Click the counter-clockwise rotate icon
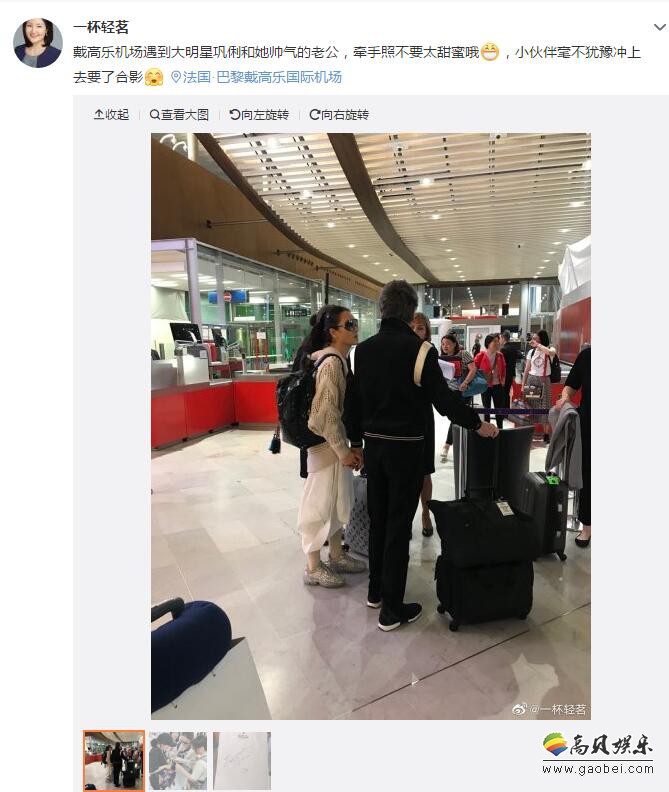Image resolution: width=669 pixels, height=792 pixels. tap(234, 115)
